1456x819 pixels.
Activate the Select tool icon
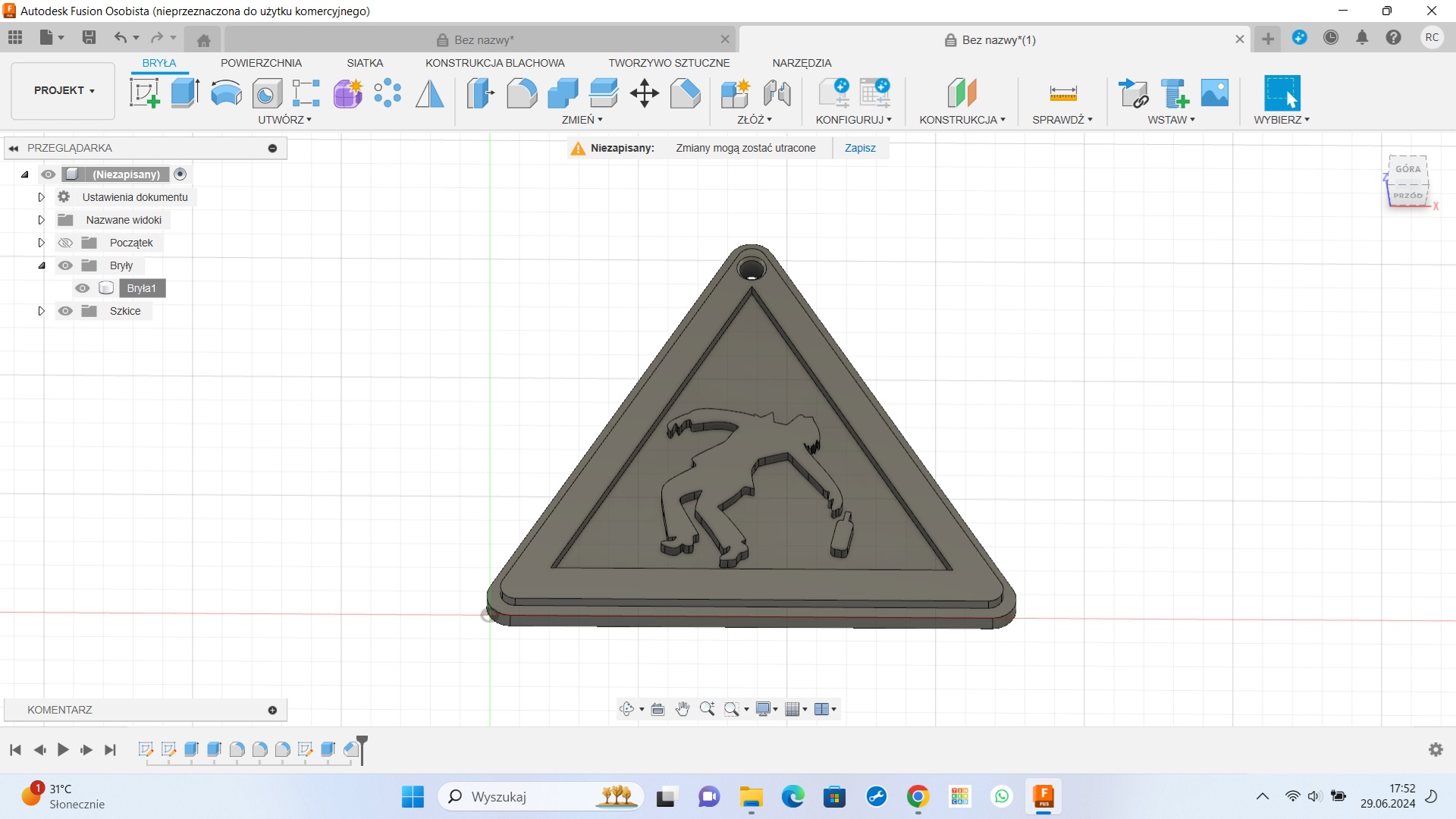coord(1282,93)
